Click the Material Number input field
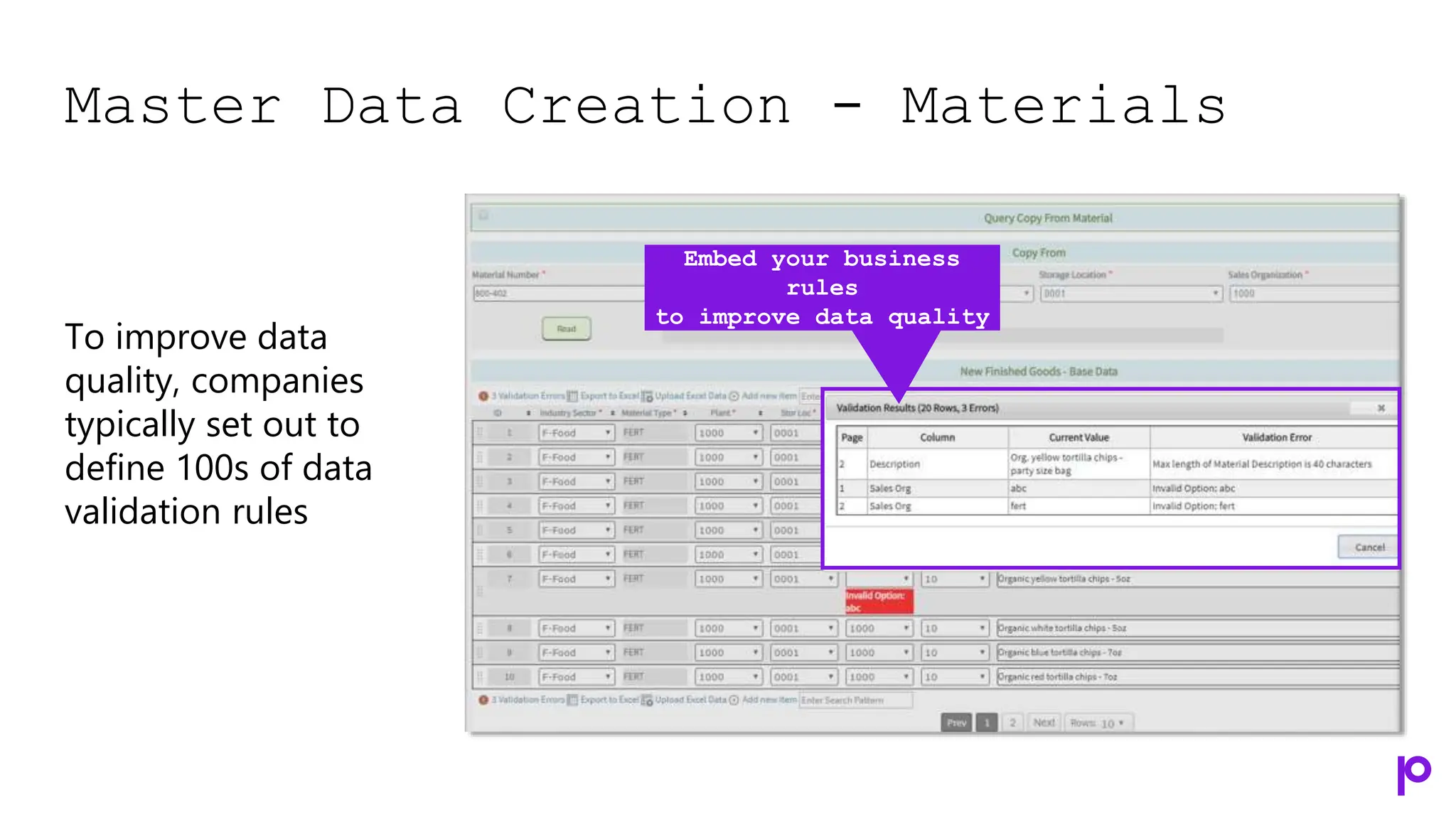Image resolution: width=1456 pixels, height=819 pixels. pyautogui.click(x=558, y=294)
